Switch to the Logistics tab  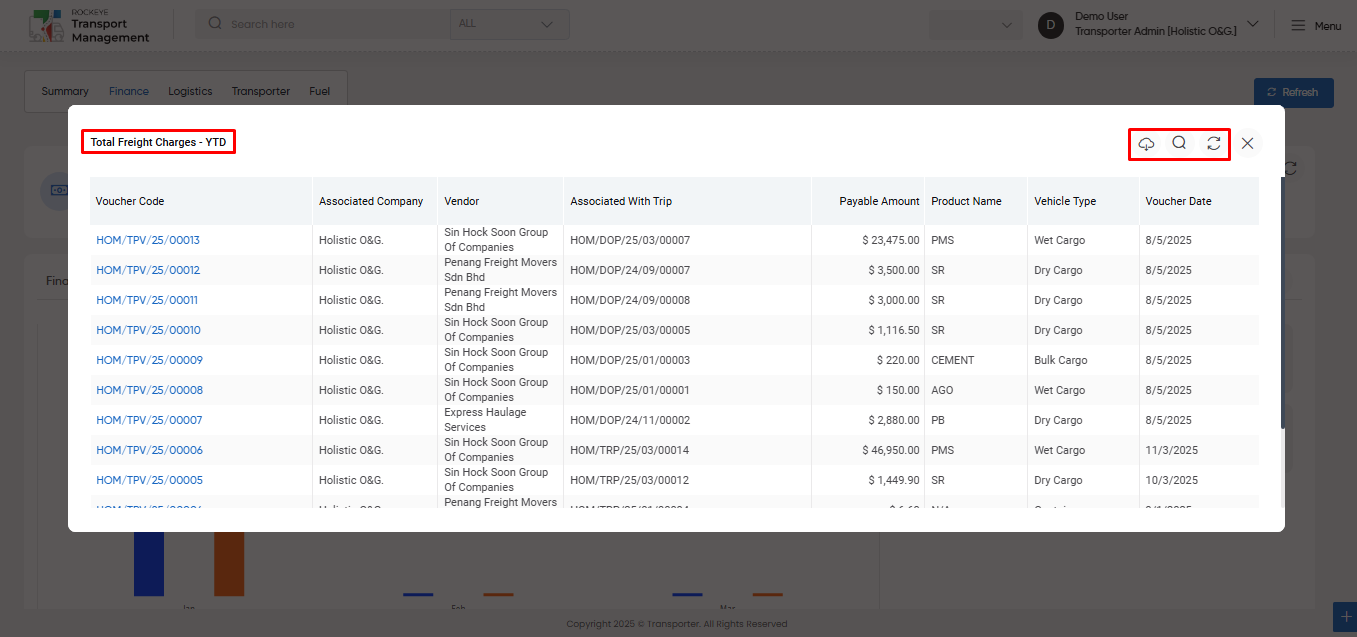point(190,91)
